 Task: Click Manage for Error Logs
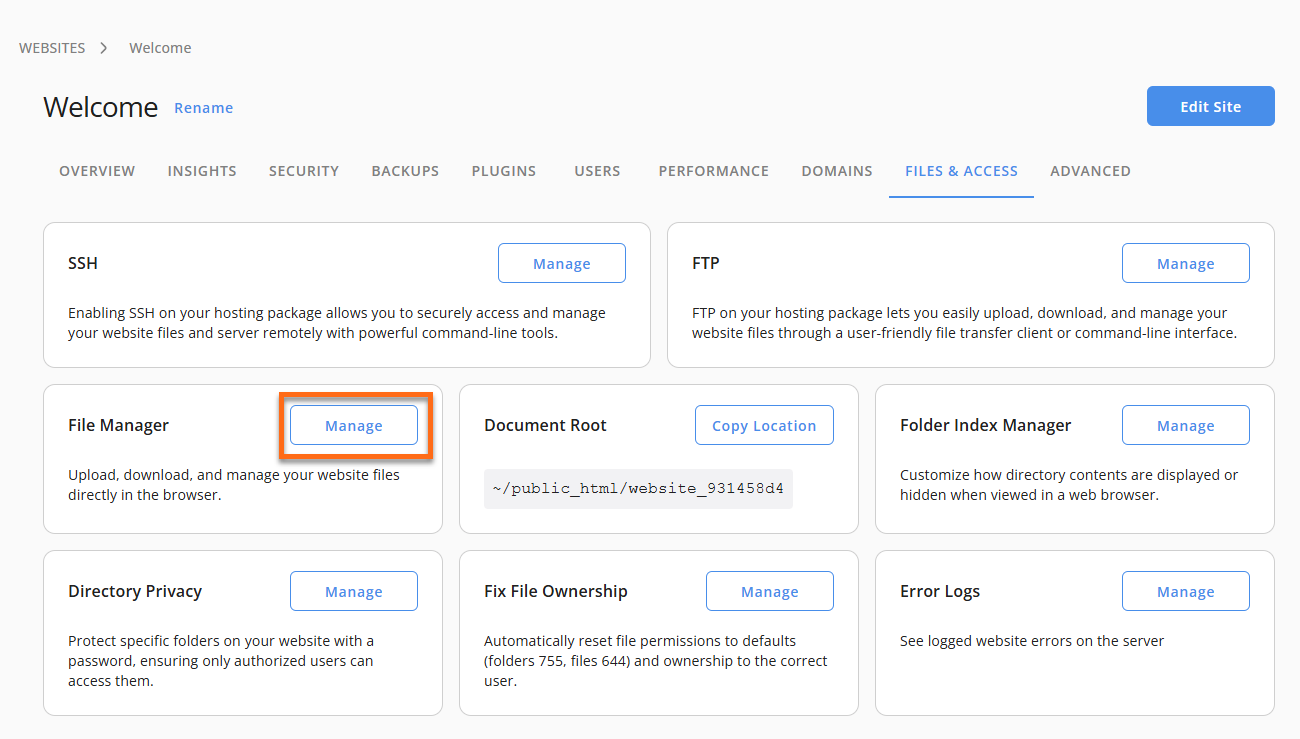click(x=1186, y=591)
